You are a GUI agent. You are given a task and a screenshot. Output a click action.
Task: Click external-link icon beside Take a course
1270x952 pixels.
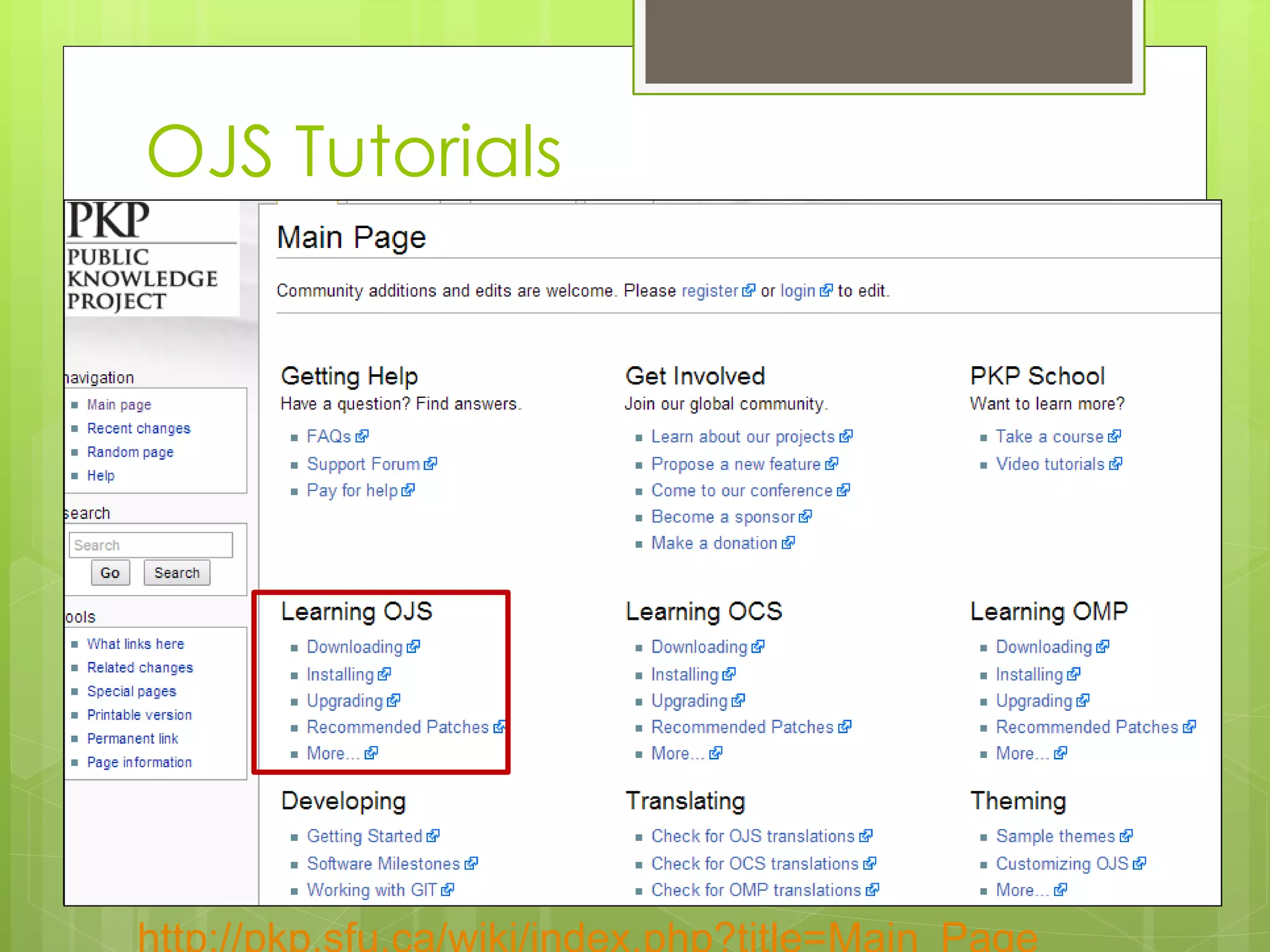(1114, 436)
